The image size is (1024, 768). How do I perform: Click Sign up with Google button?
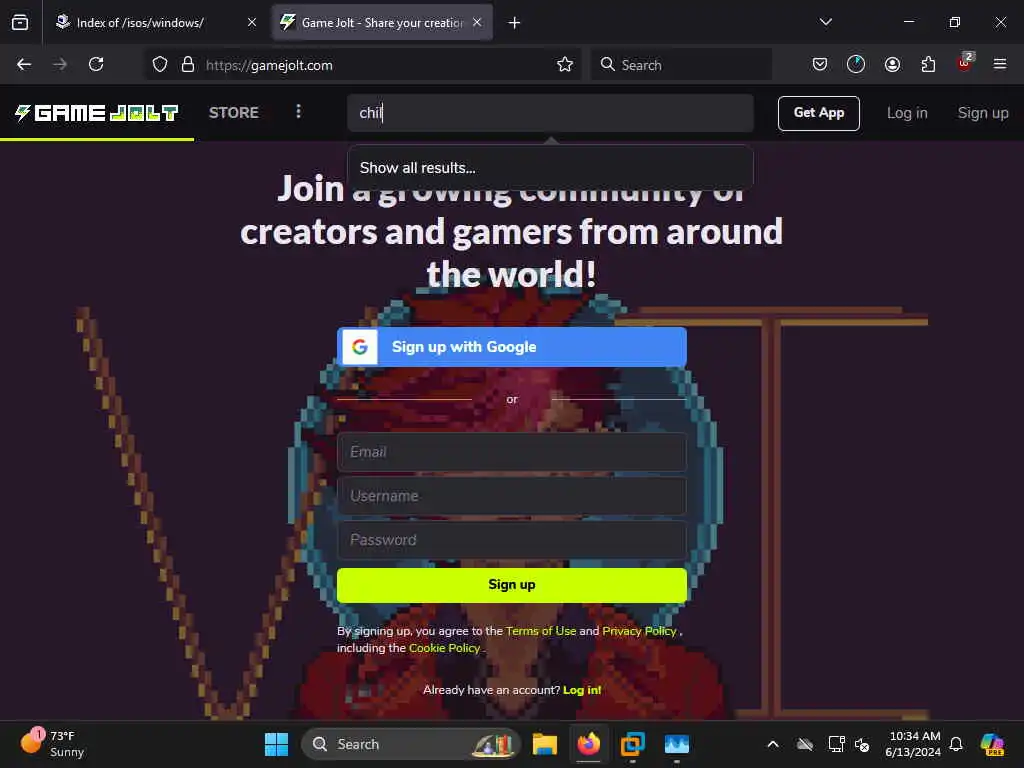pos(512,347)
